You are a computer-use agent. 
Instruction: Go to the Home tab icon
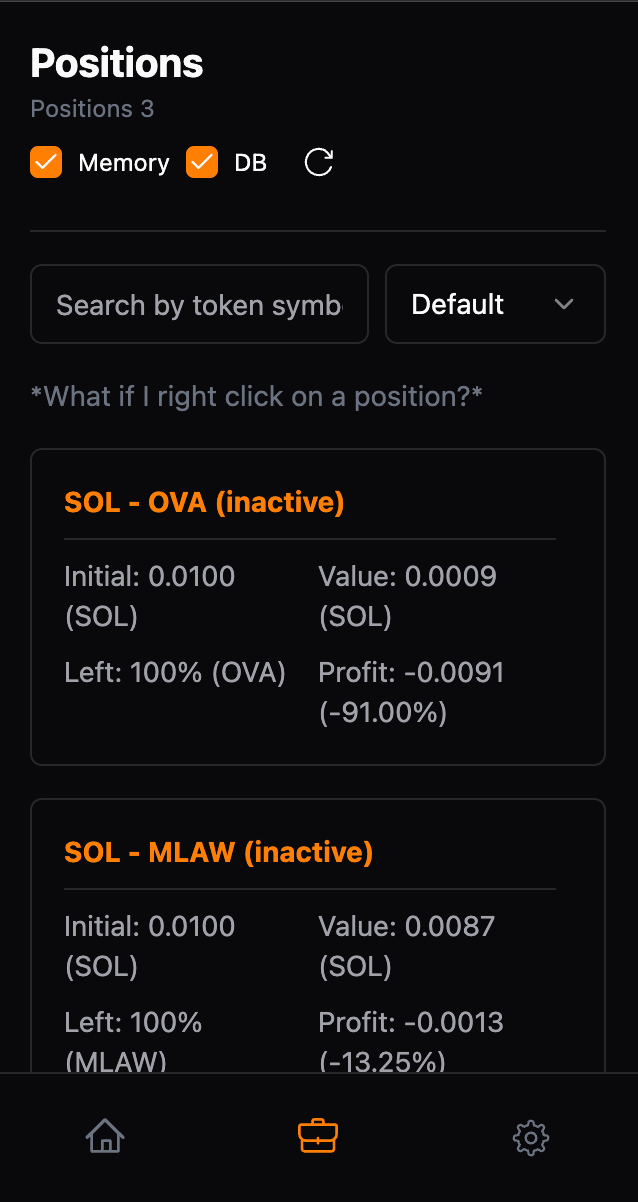105,1136
